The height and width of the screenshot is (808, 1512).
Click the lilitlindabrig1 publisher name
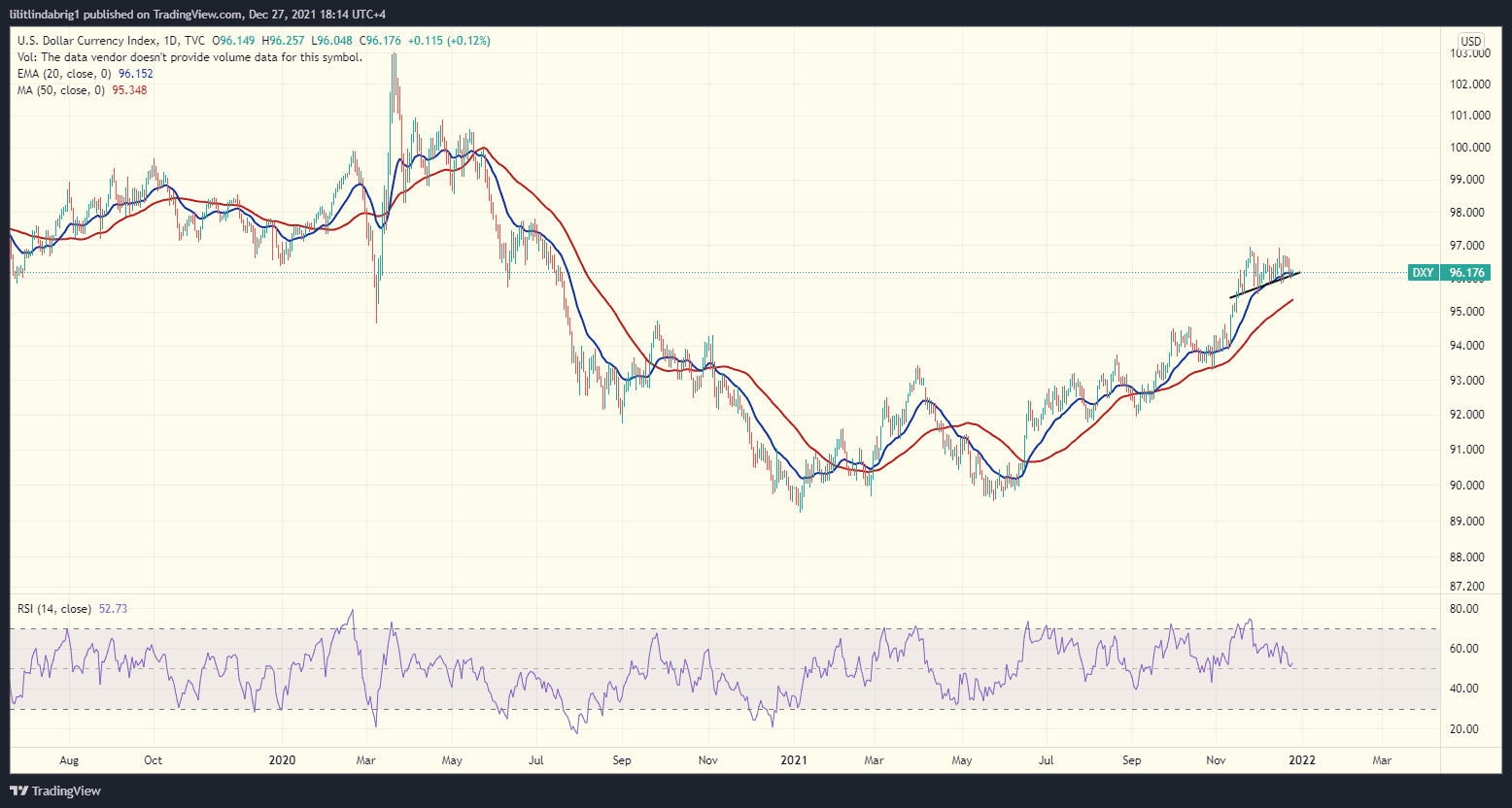(44, 14)
